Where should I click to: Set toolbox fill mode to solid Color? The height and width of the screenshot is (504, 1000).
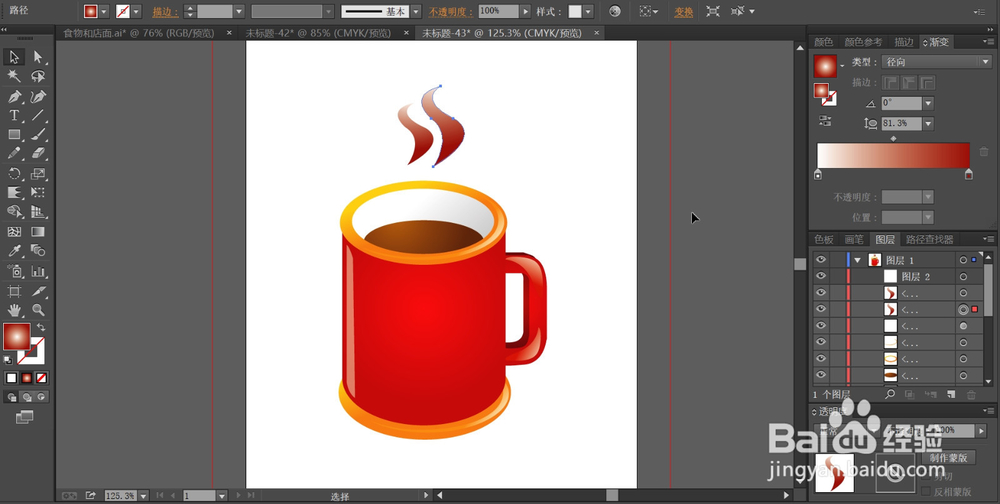[x=11, y=378]
